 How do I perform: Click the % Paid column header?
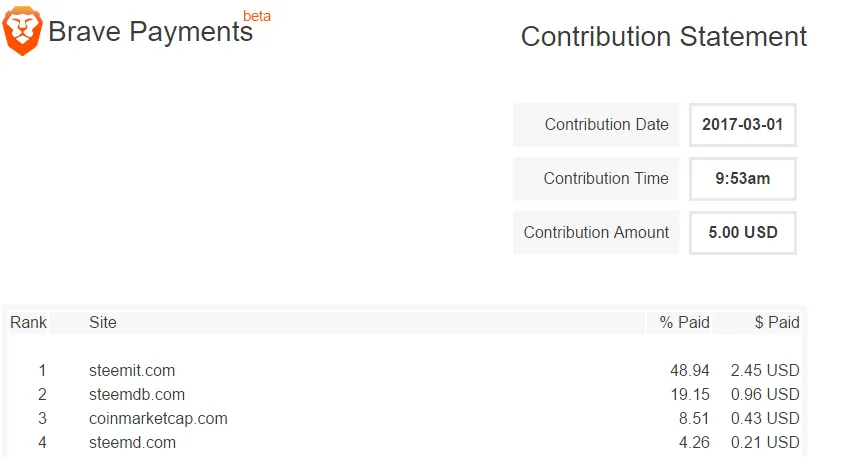685,322
